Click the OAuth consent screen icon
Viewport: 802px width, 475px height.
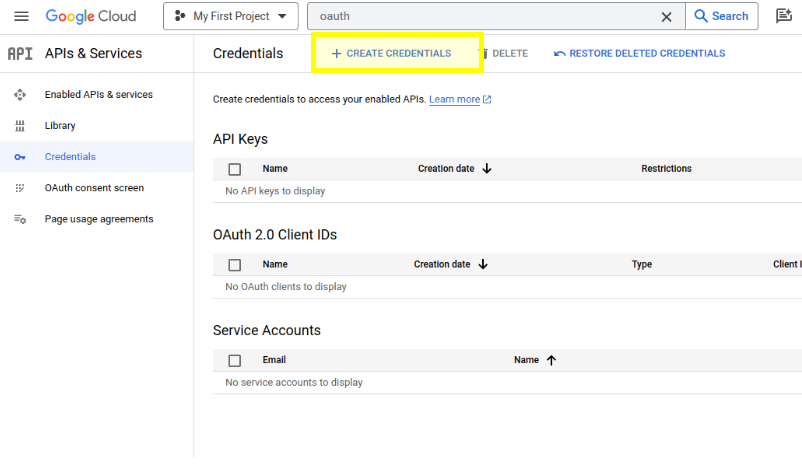20,188
